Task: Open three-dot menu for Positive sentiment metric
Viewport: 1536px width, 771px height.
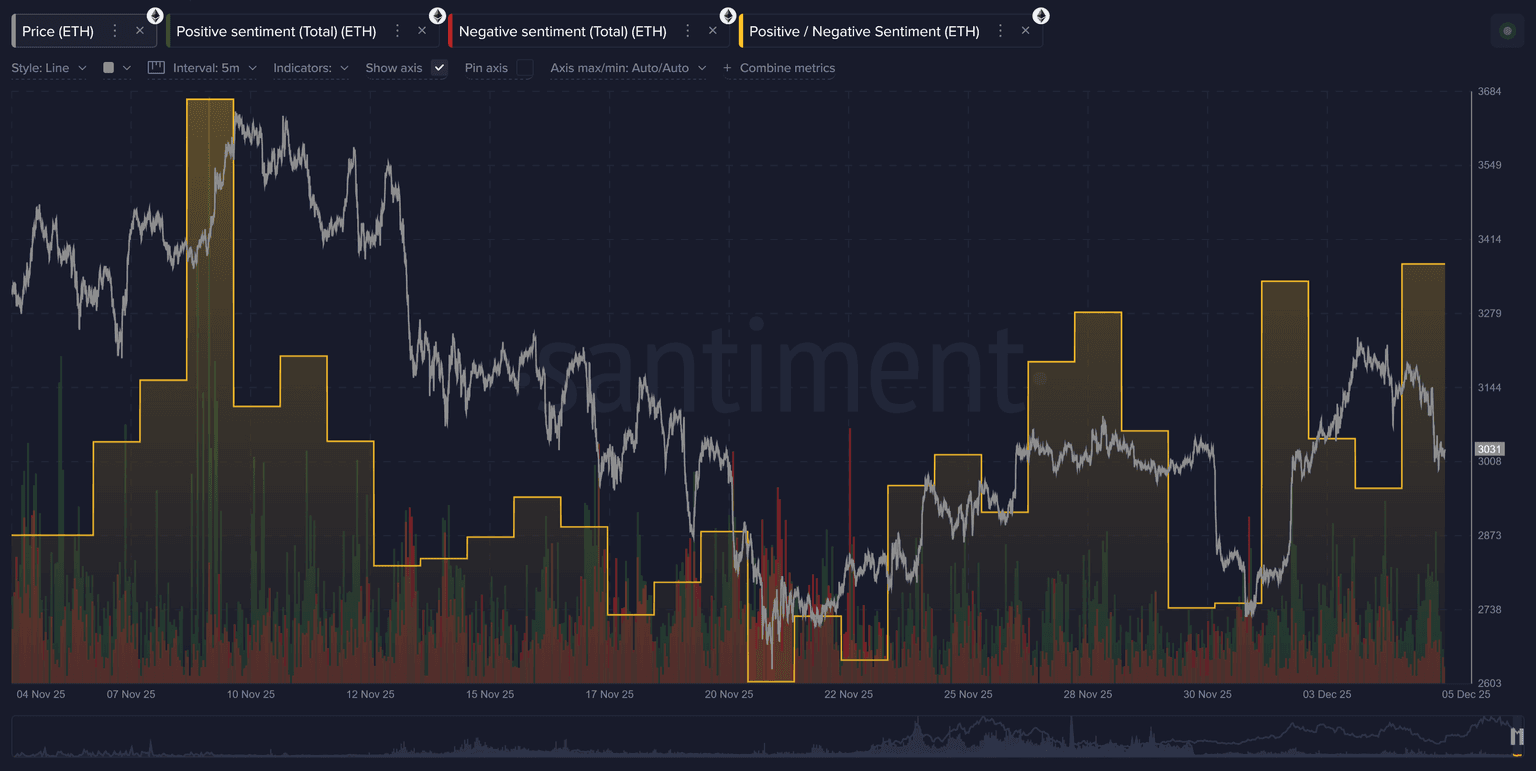Action: click(x=397, y=31)
